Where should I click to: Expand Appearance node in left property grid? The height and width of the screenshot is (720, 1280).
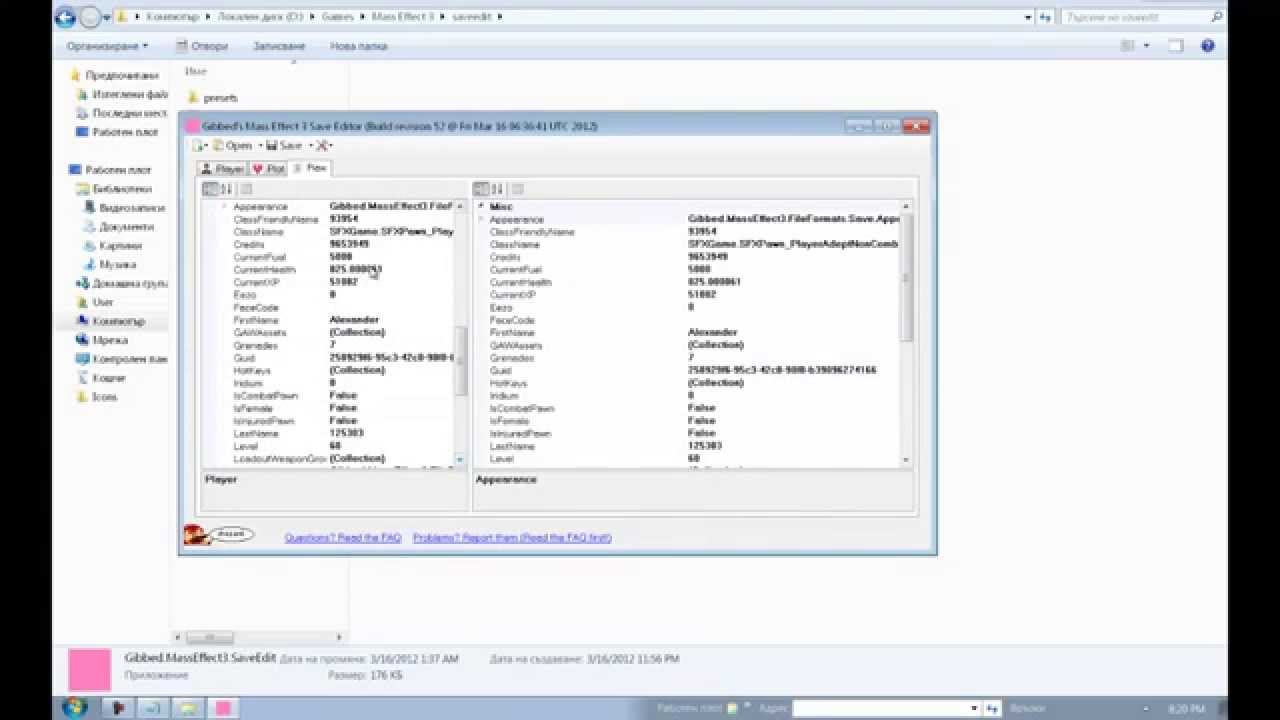click(223, 206)
